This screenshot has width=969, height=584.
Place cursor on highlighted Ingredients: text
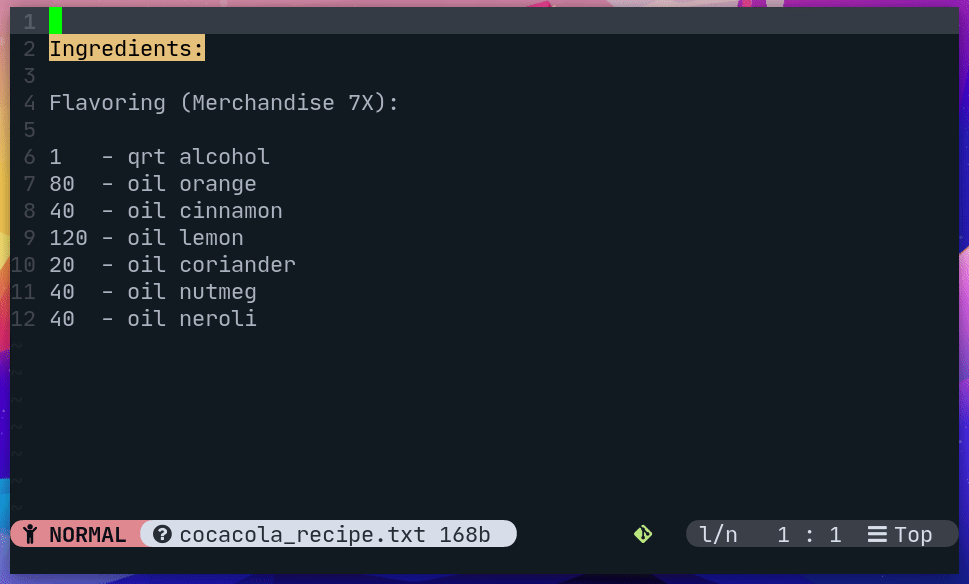click(127, 48)
